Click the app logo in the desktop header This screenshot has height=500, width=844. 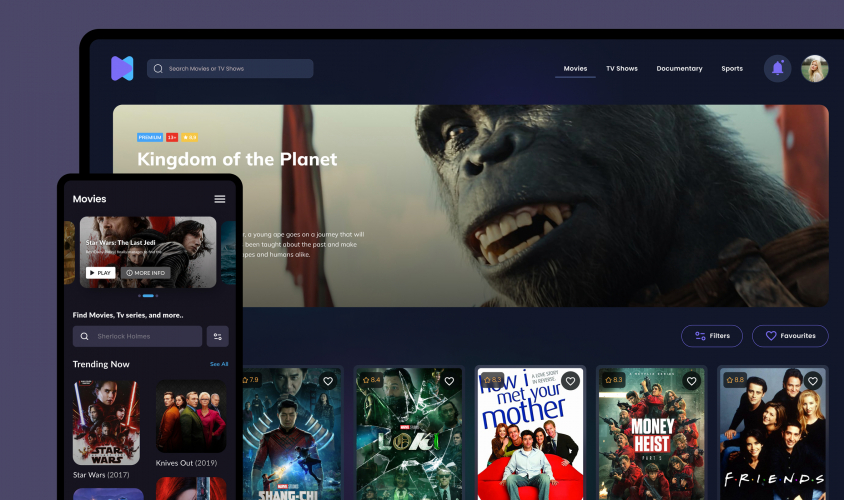pyautogui.click(x=122, y=68)
